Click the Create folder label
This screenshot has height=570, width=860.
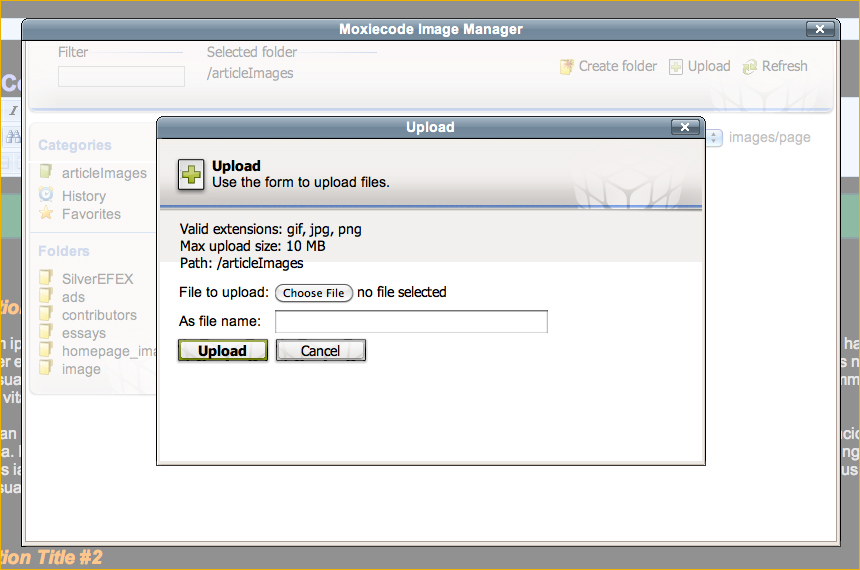point(618,66)
